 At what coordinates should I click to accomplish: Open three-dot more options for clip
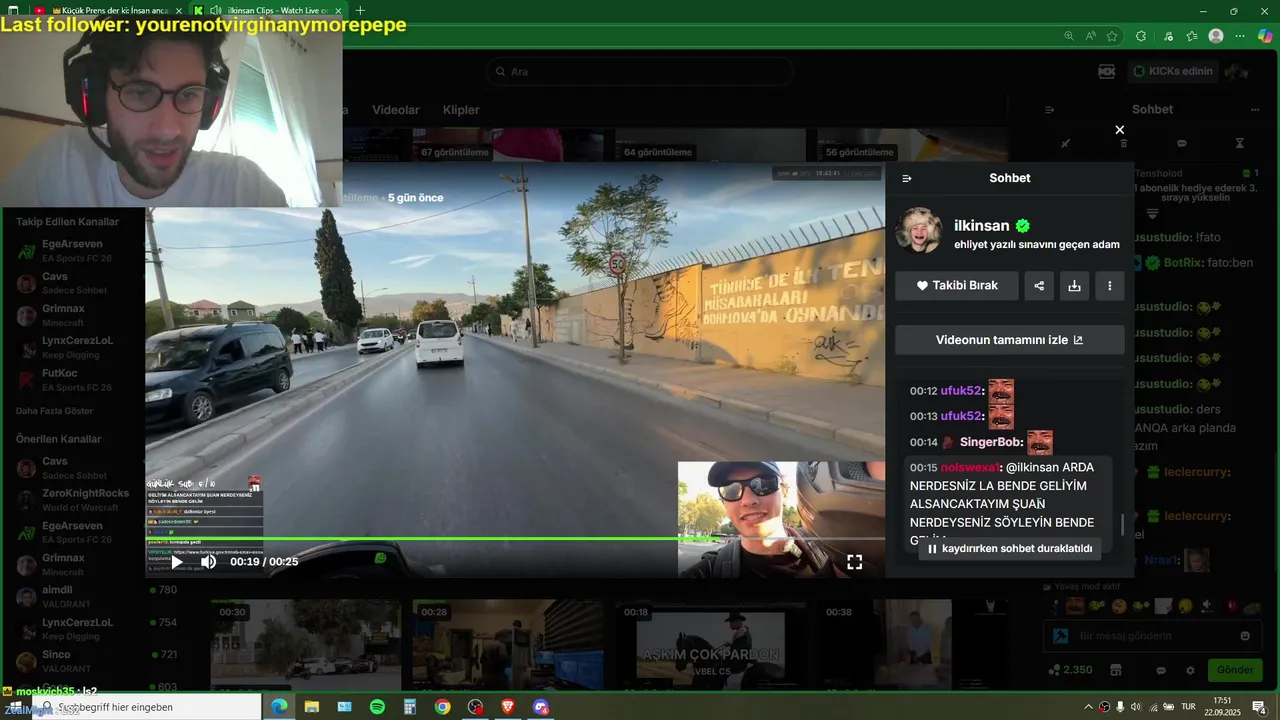click(x=1110, y=285)
